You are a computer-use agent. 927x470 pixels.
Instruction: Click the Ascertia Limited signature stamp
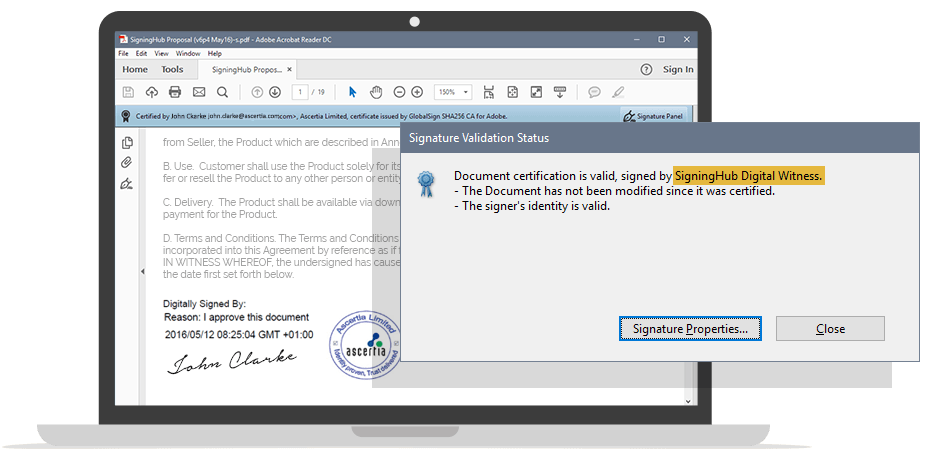coord(367,345)
